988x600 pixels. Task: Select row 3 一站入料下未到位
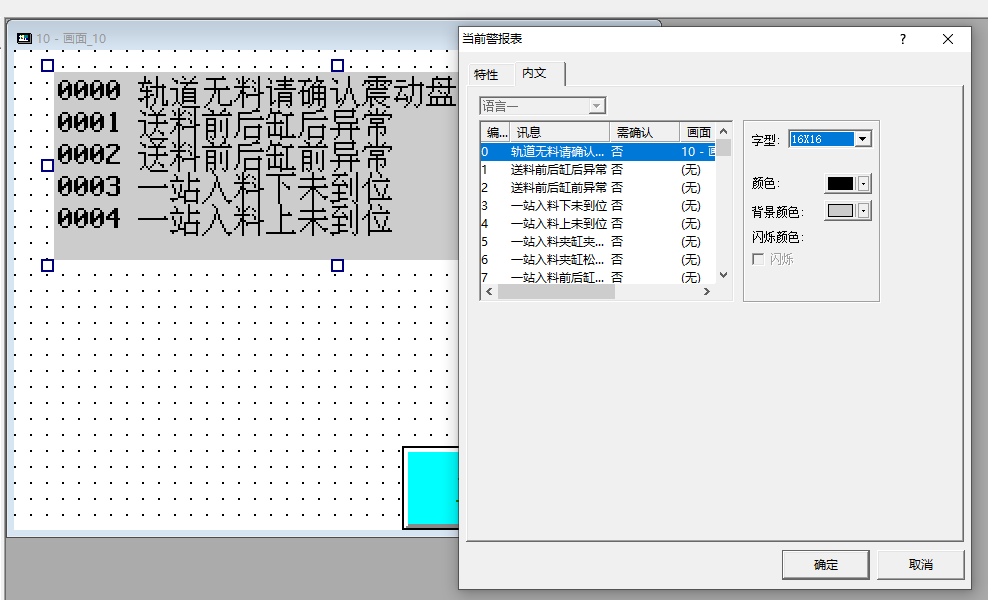pos(558,205)
